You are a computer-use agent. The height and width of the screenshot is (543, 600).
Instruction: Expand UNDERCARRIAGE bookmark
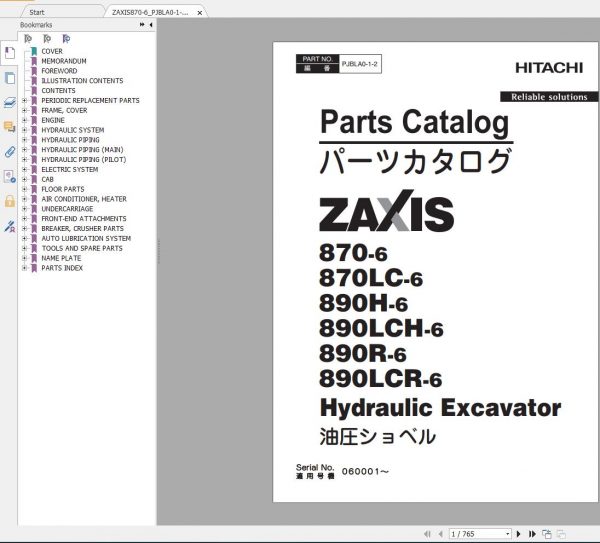pos(24,209)
